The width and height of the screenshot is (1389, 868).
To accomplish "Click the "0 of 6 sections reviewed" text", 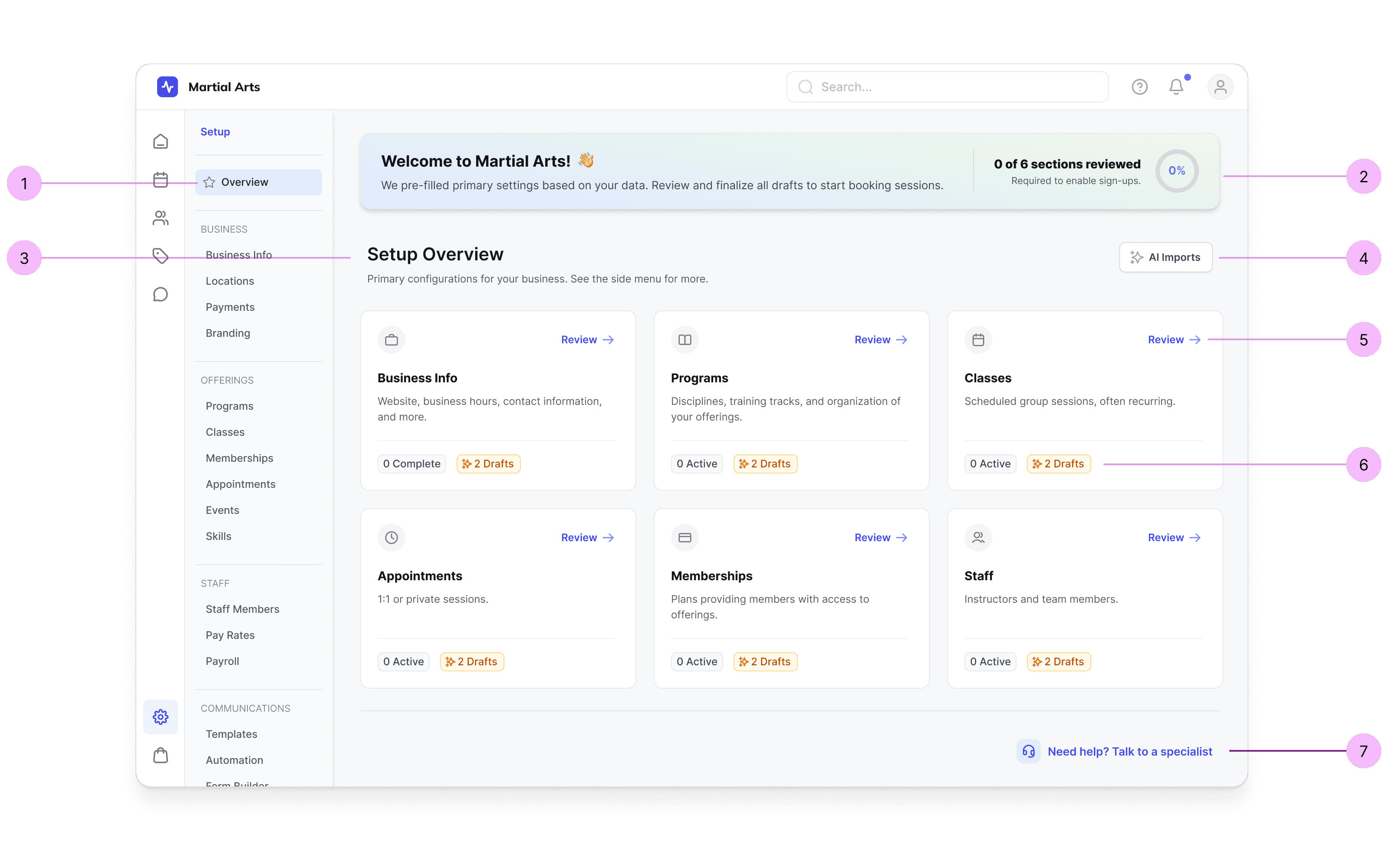I will coord(1067,164).
